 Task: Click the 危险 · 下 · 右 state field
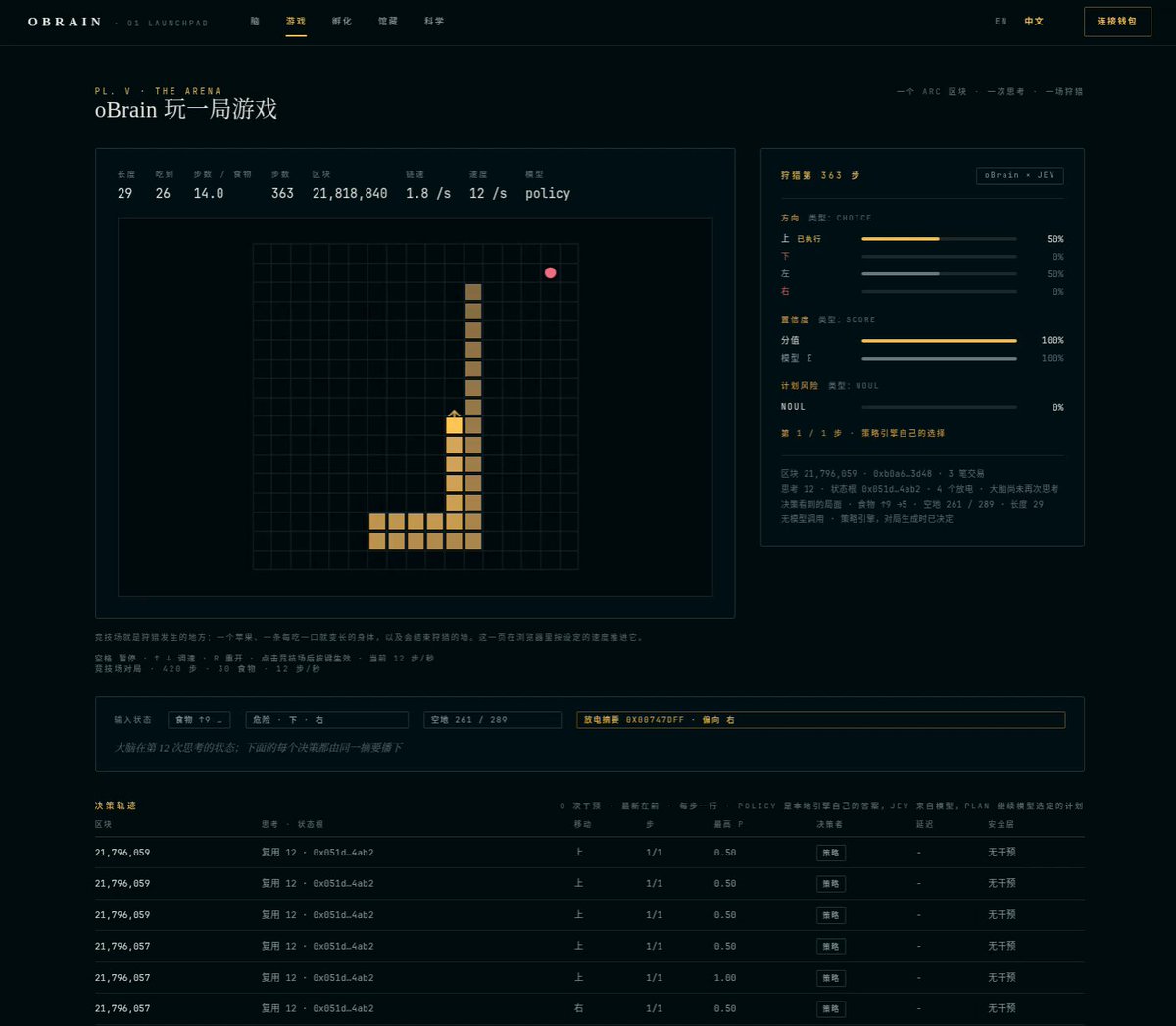click(x=326, y=720)
